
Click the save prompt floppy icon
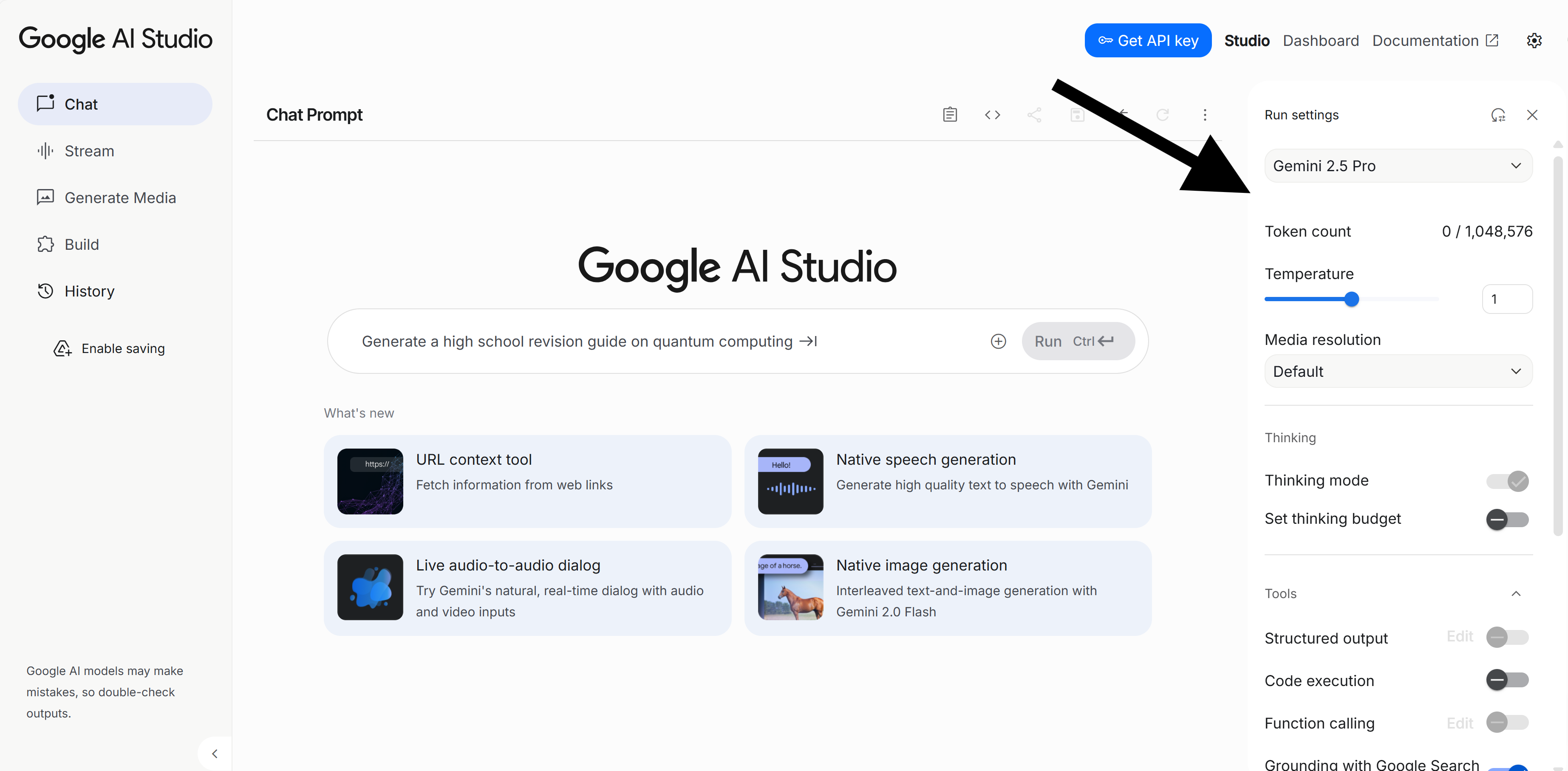point(1077,114)
